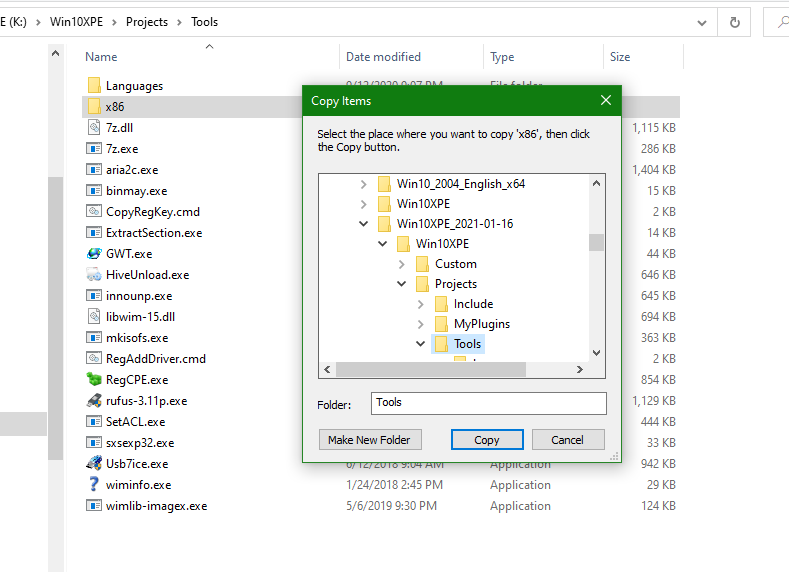Viewport: 789px width, 572px height.
Task: Select the rufus-3.11p.exe USB icon
Action: [94, 400]
